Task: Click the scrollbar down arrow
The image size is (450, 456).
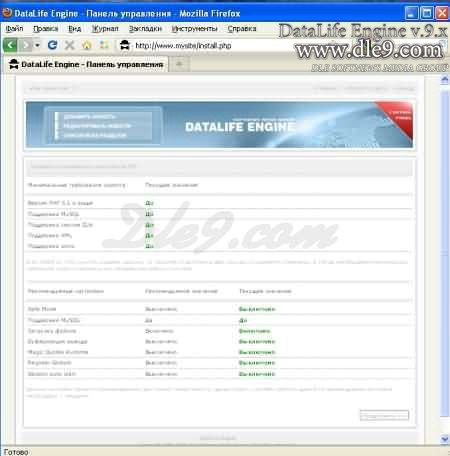Action: (445, 439)
